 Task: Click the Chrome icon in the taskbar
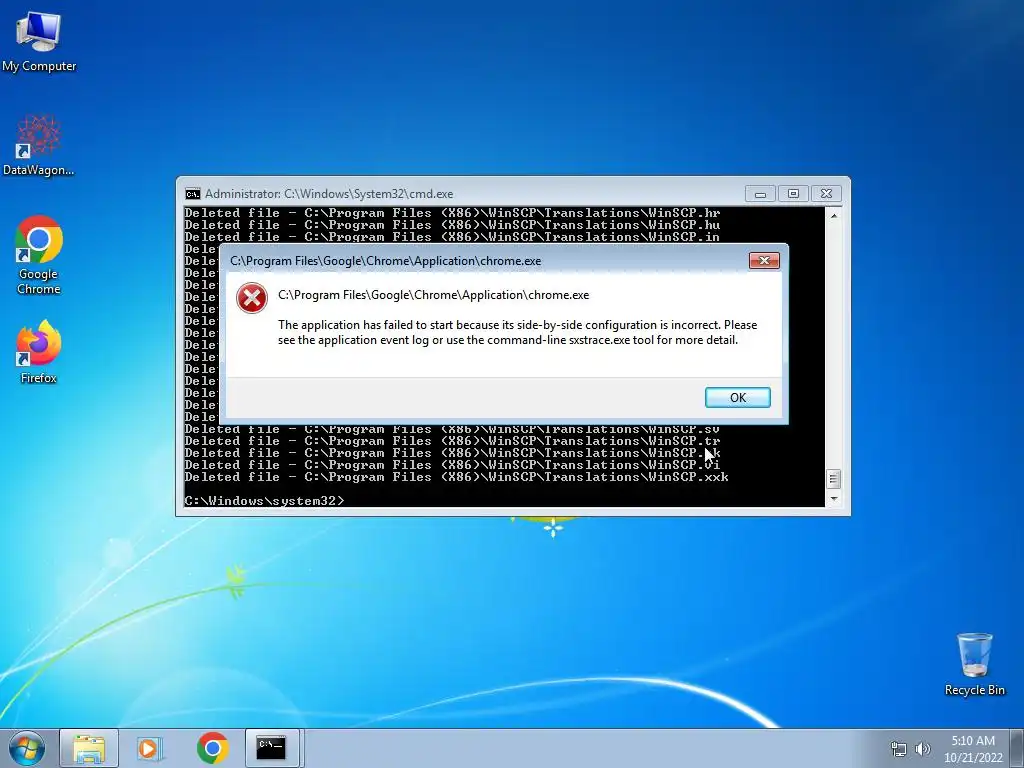point(212,748)
